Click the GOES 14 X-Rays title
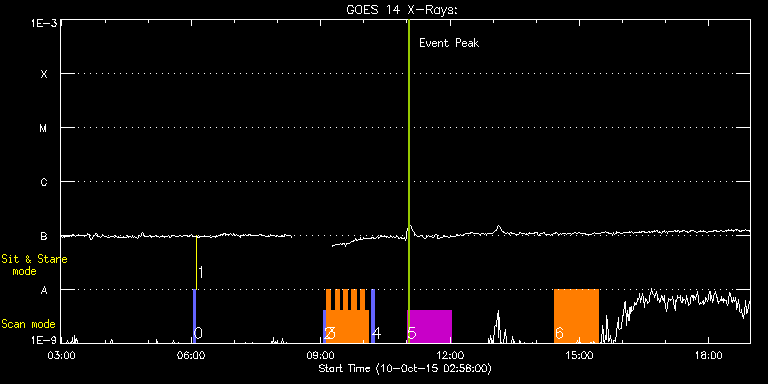768x384 pixels. coord(402,10)
